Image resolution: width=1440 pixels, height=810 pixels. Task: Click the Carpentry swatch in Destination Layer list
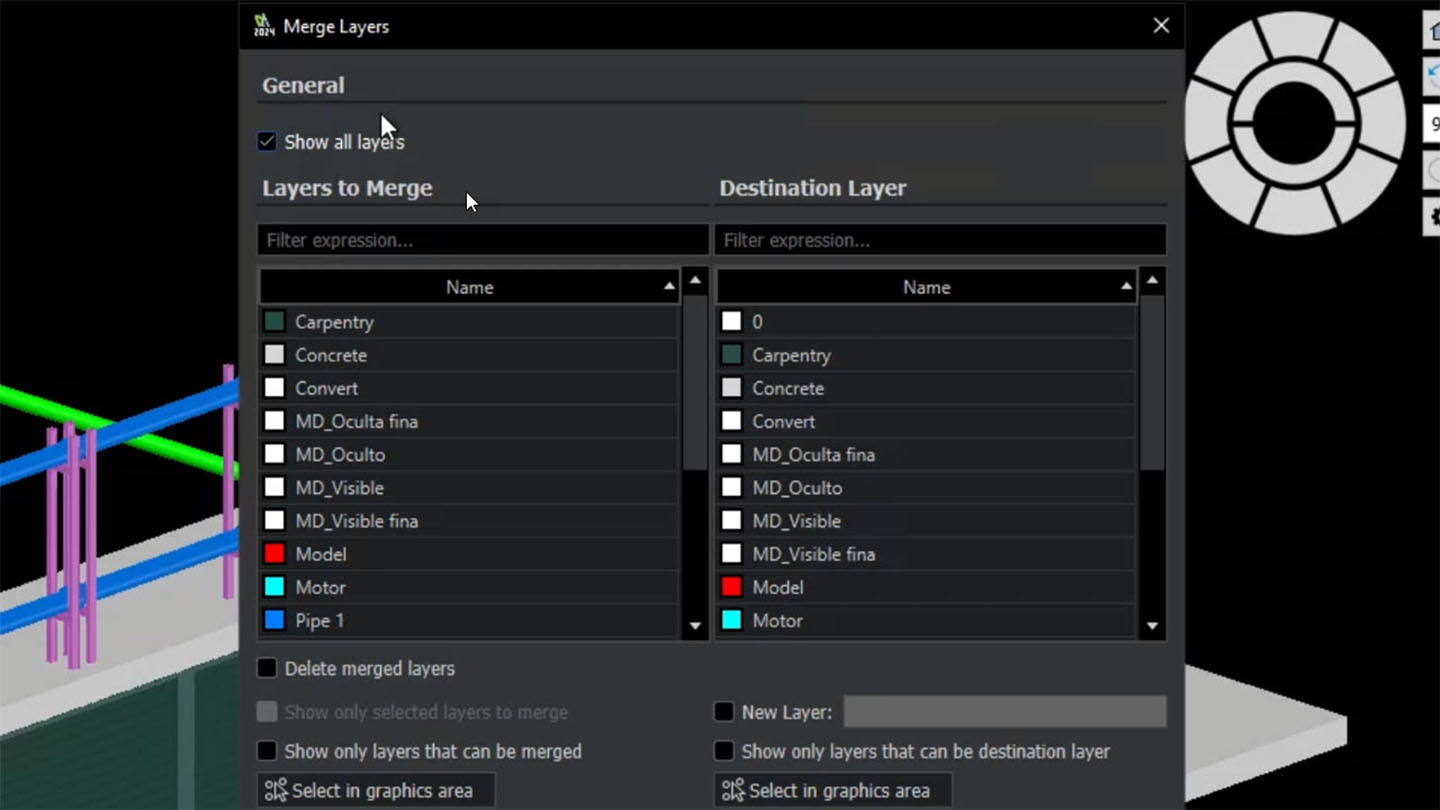pyautogui.click(x=731, y=355)
